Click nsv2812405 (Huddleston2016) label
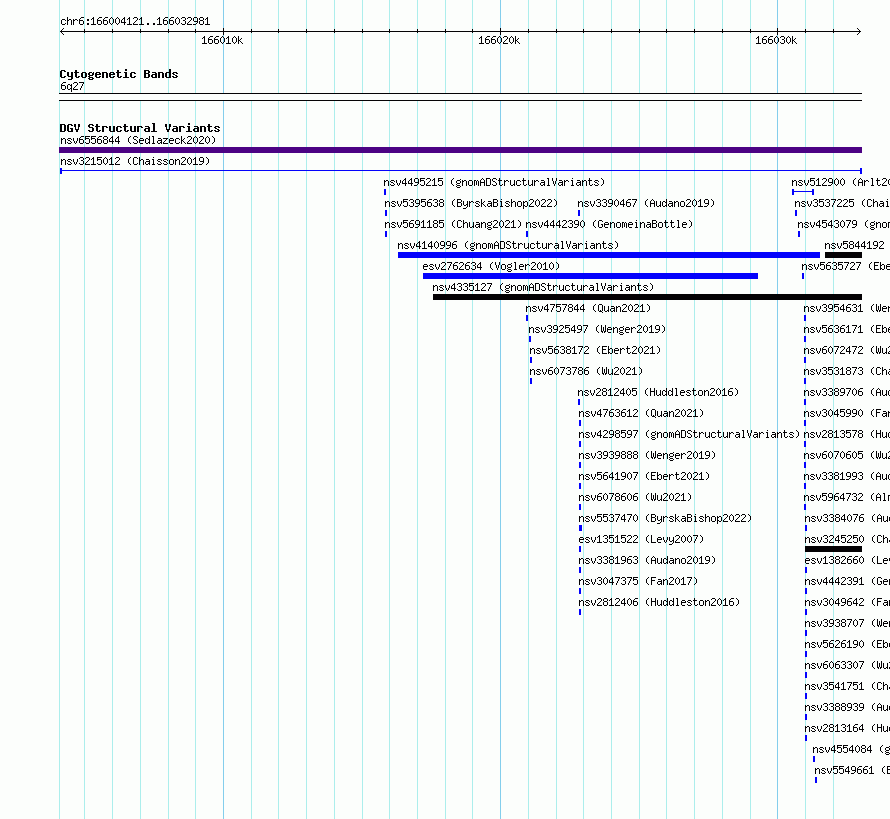Image resolution: width=890 pixels, height=819 pixels. coord(658,392)
